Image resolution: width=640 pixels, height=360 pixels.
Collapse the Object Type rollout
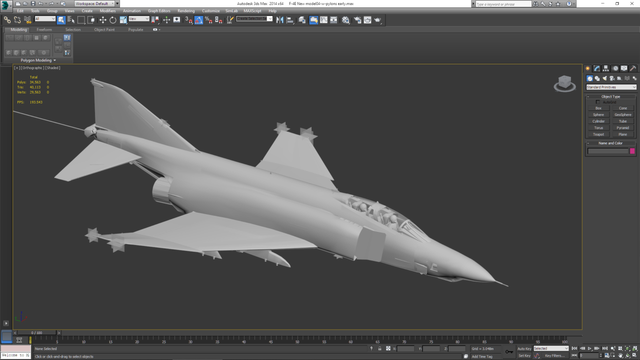(611, 97)
